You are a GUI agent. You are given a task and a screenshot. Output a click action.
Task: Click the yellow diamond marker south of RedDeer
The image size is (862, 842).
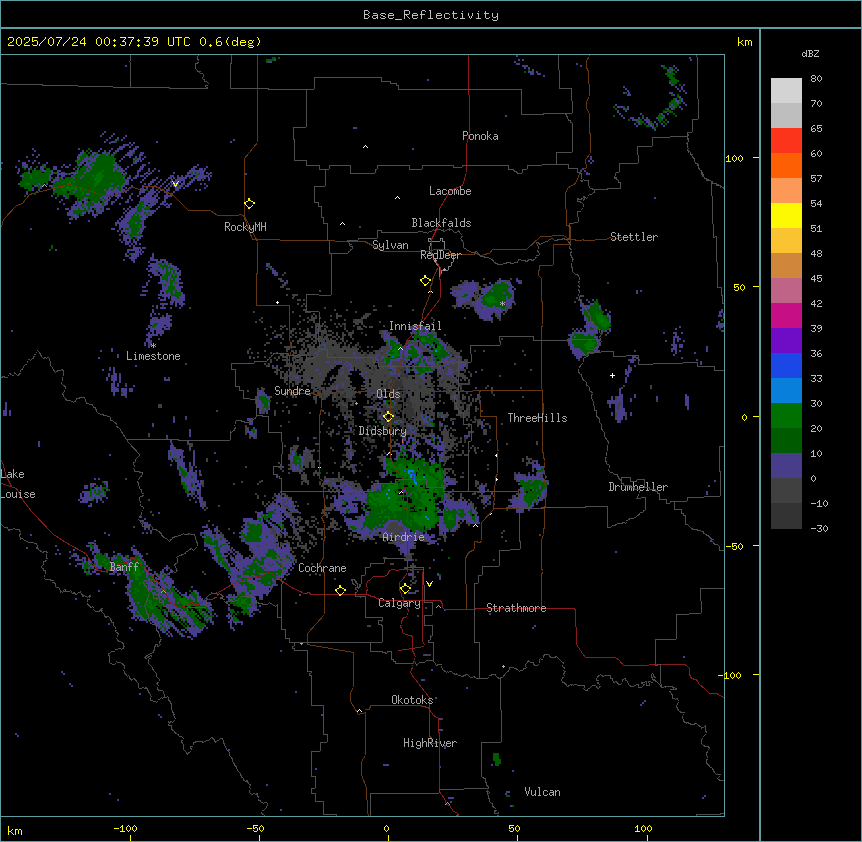[426, 281]
